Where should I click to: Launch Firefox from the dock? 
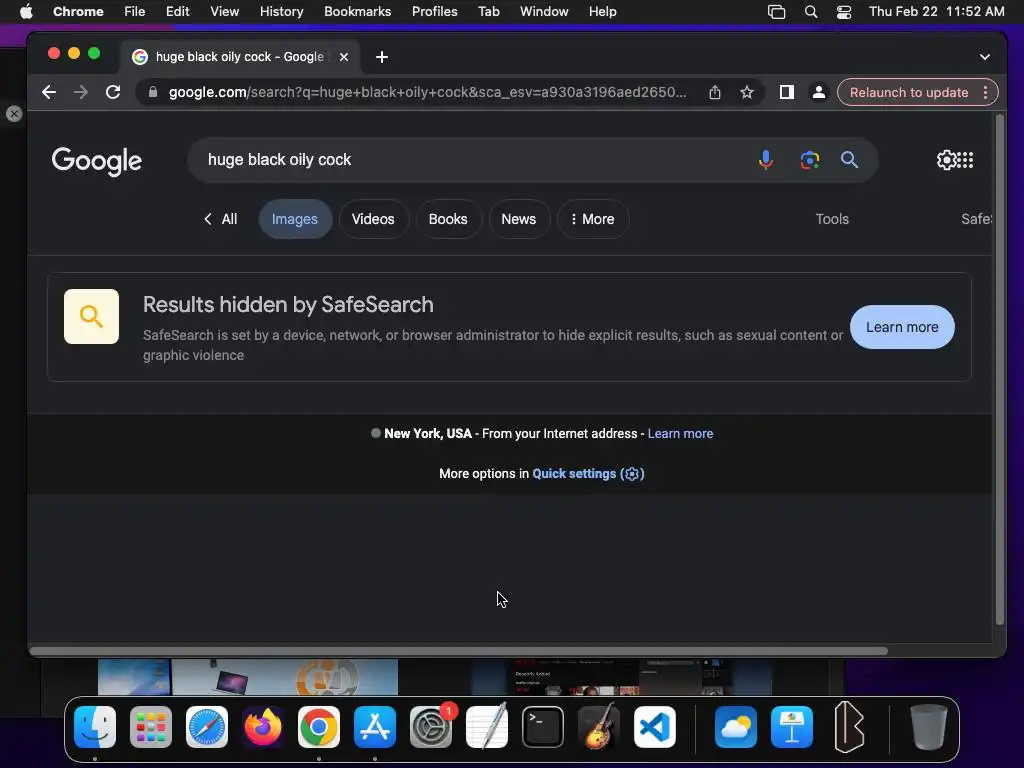point(263,727)
